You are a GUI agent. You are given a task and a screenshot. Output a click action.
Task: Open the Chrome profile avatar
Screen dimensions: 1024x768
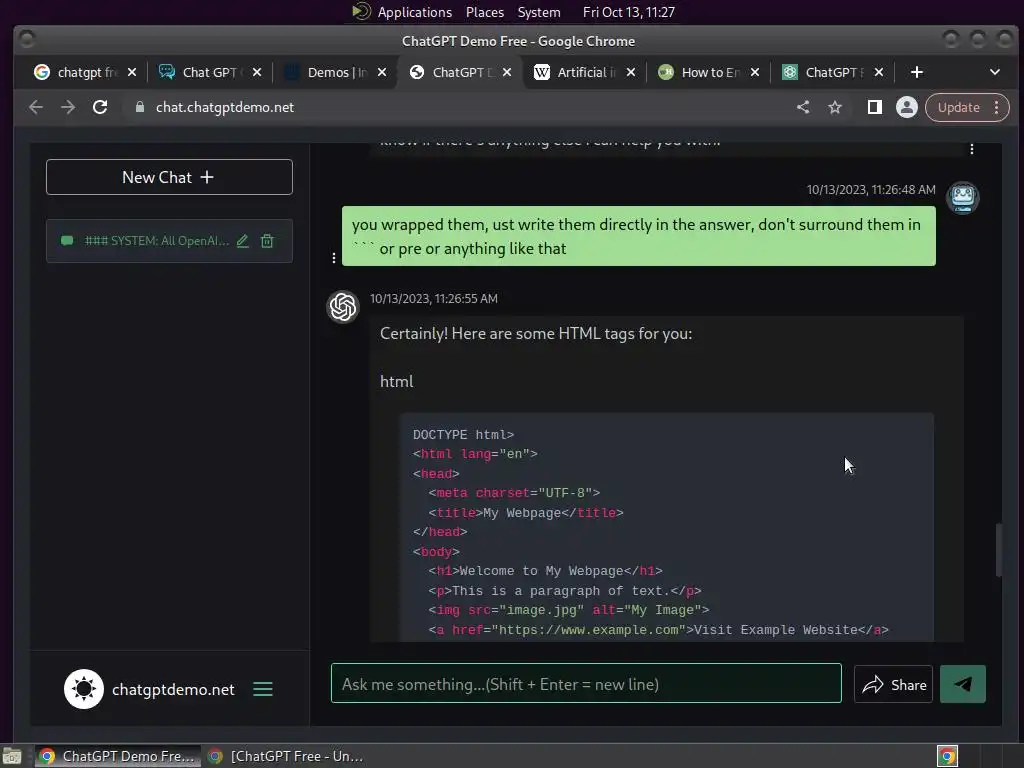click(x=906, y=107)
